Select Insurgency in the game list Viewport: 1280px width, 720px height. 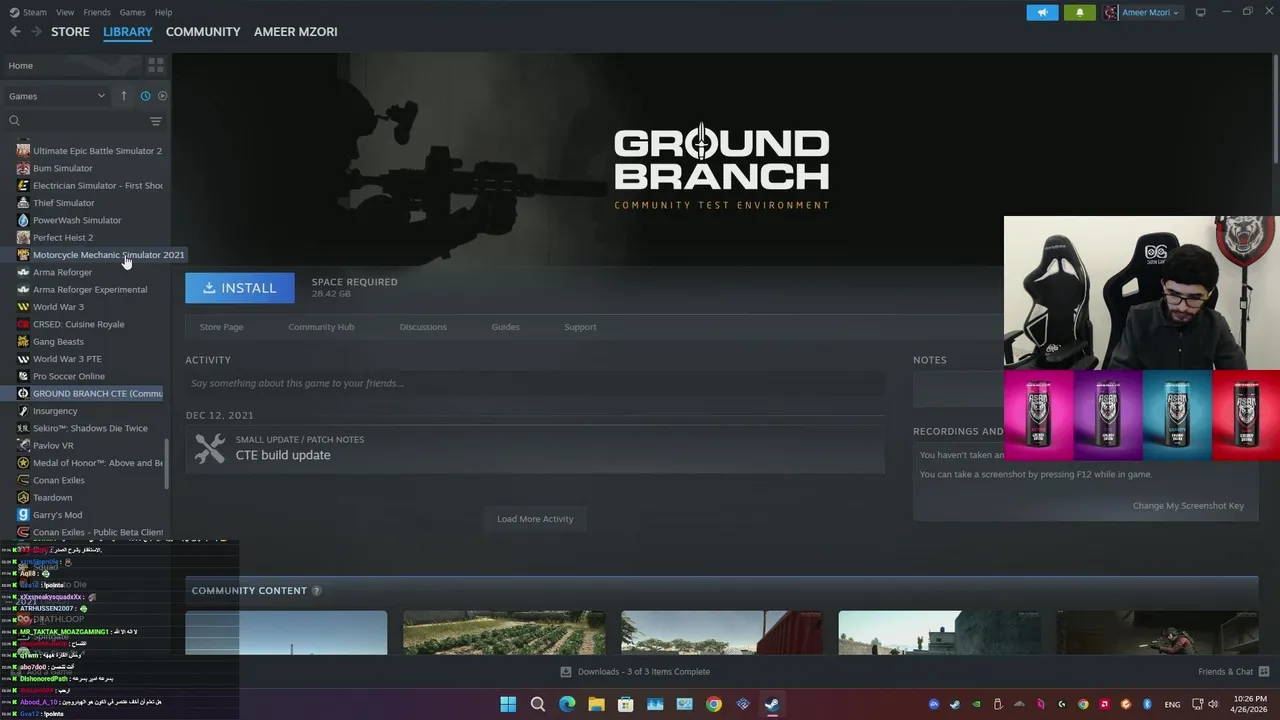(55, 411)
